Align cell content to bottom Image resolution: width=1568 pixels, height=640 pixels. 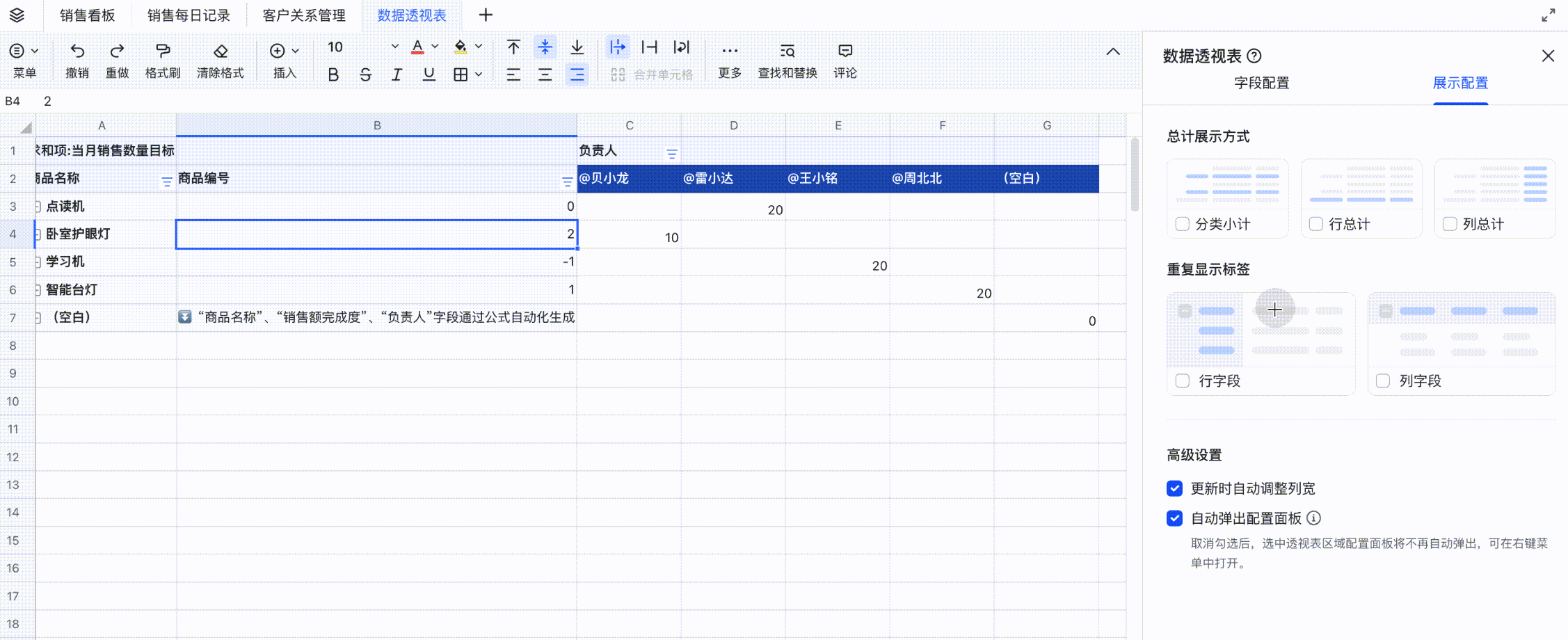[577, 47]
